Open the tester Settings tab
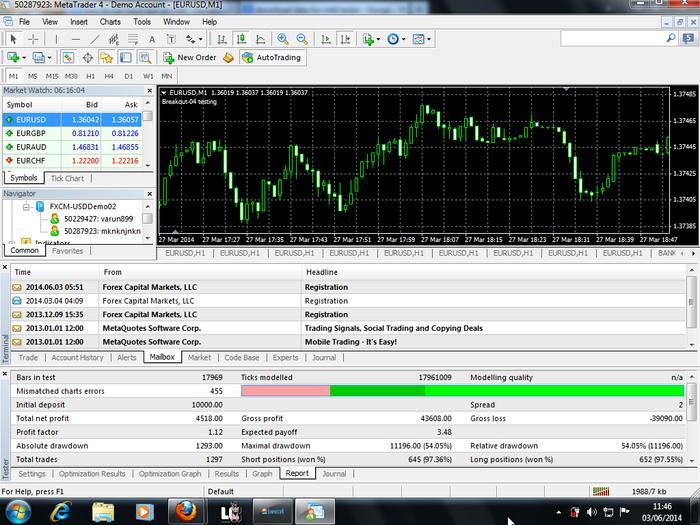Screen dimensions: 700x525 point(32,474)
